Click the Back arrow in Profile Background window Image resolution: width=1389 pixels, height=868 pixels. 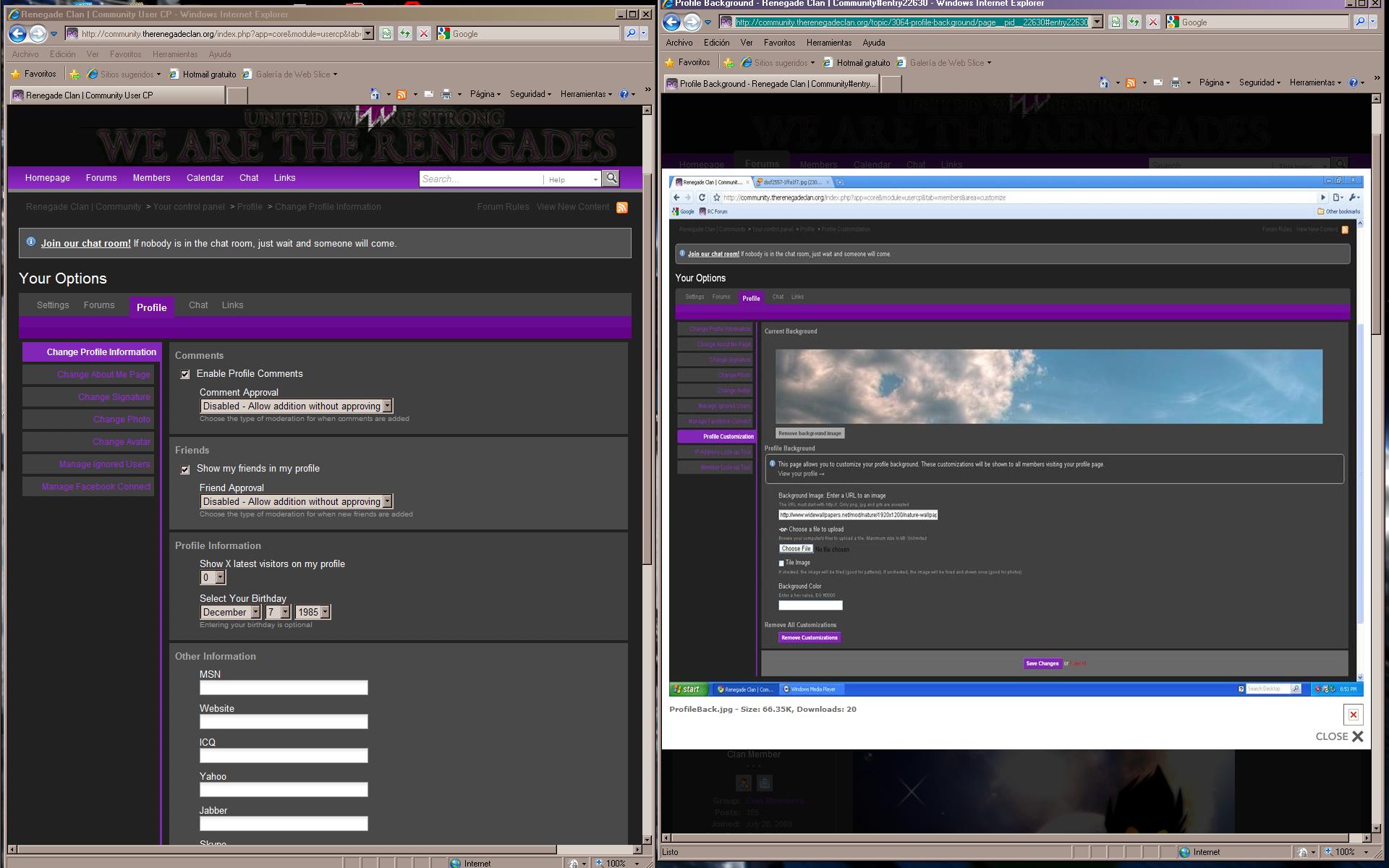pyautogui.click(x=672, y=22)
